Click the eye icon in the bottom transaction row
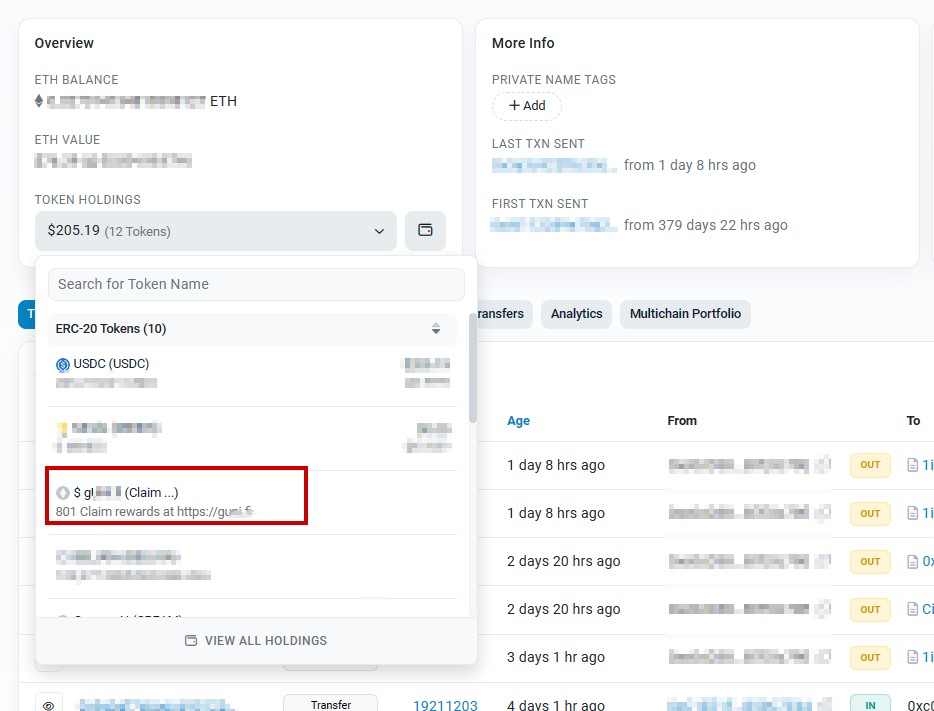Viewport: 934px width, 711px height. pos(49,706)
